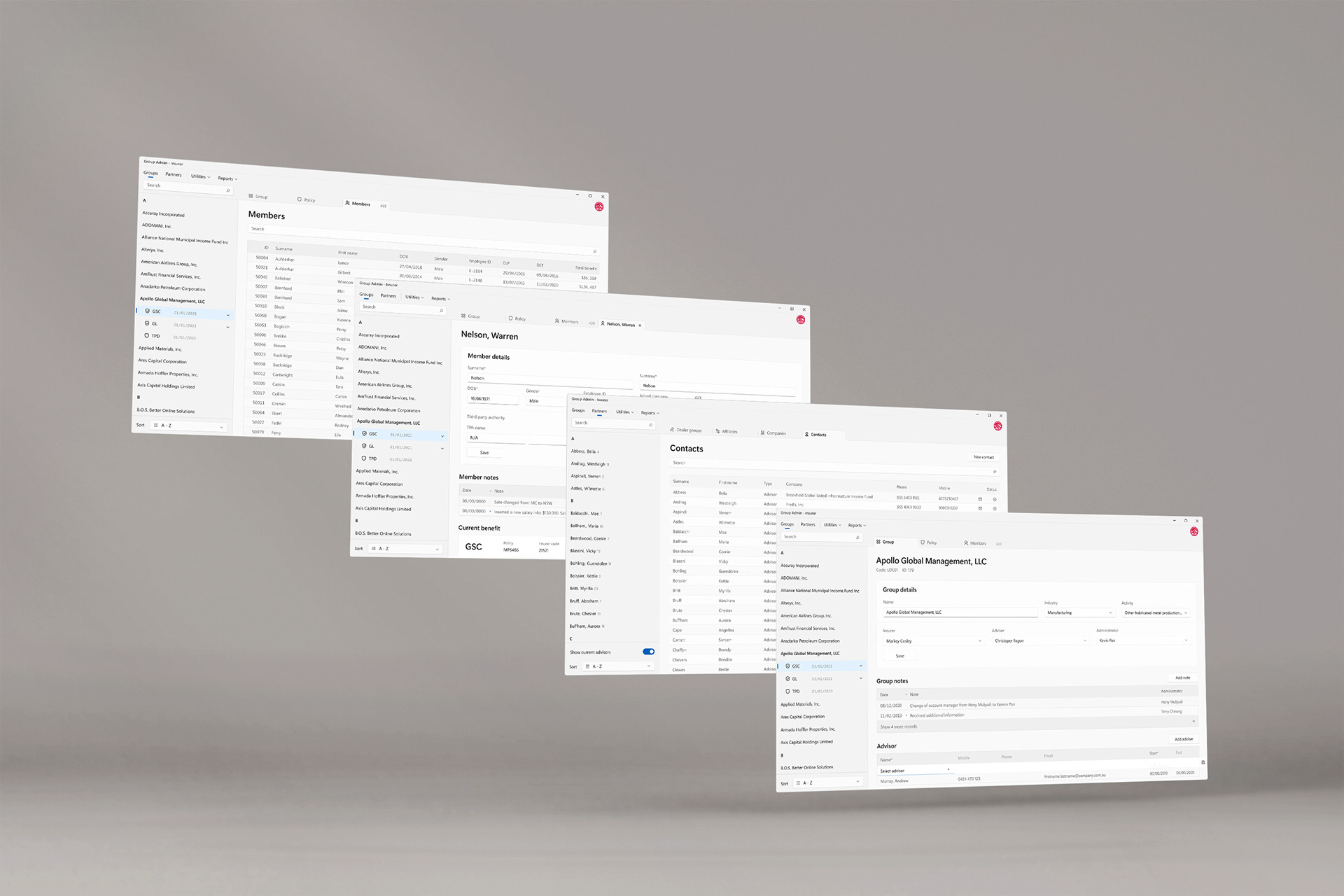Click red profile logo in Members window
The height and width of the screenshot is (896, 1344).
(x=599, y=206)
